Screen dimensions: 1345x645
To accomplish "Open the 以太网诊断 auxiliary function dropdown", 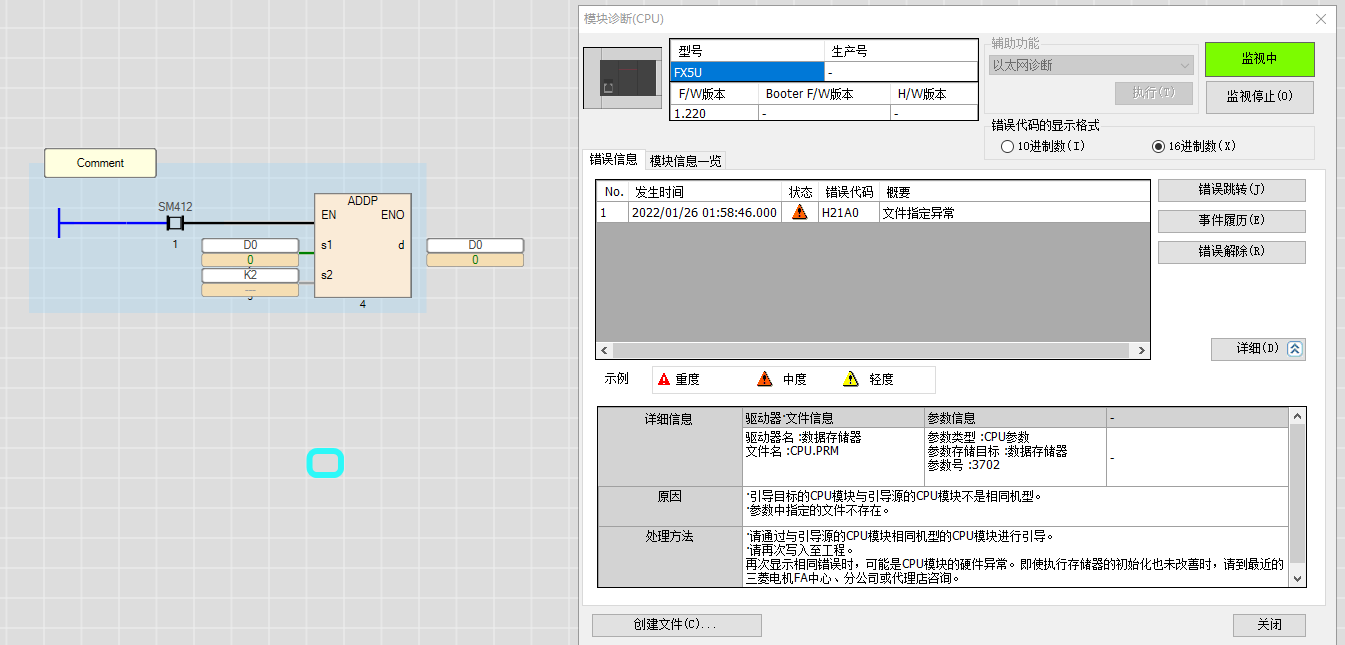I will click(x=1091, y=65).
